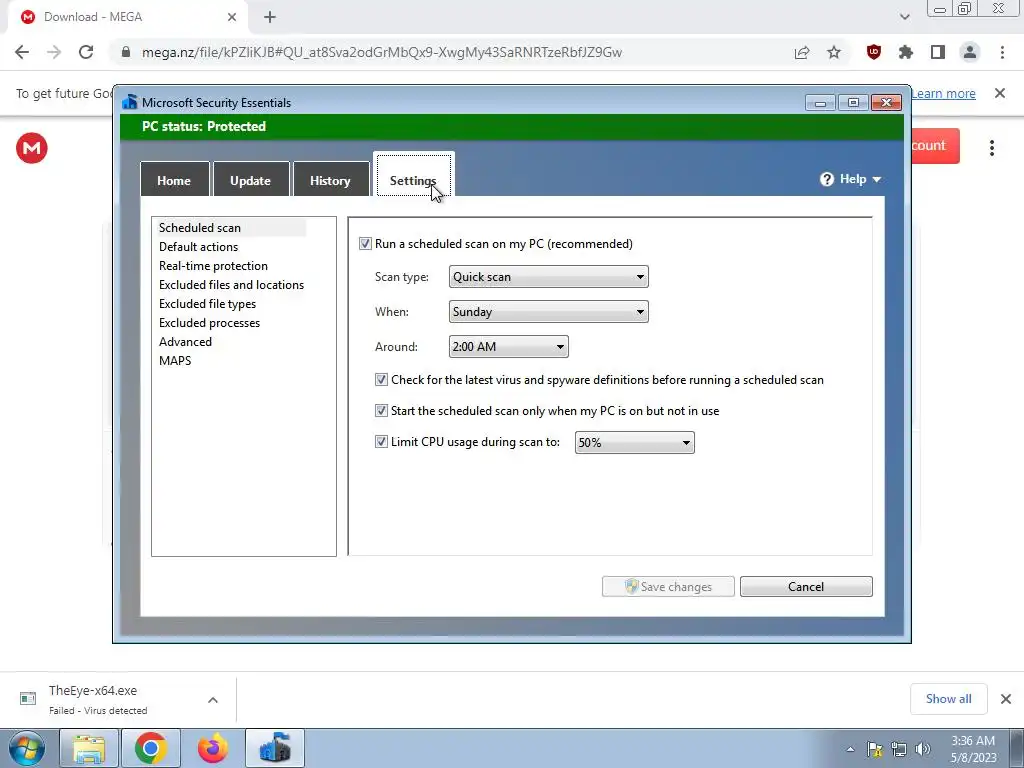Image resolution: width=1024 pixels, height=768 pixels.
Task: Click the share page icon in address bar
Action: pos(802,52)
